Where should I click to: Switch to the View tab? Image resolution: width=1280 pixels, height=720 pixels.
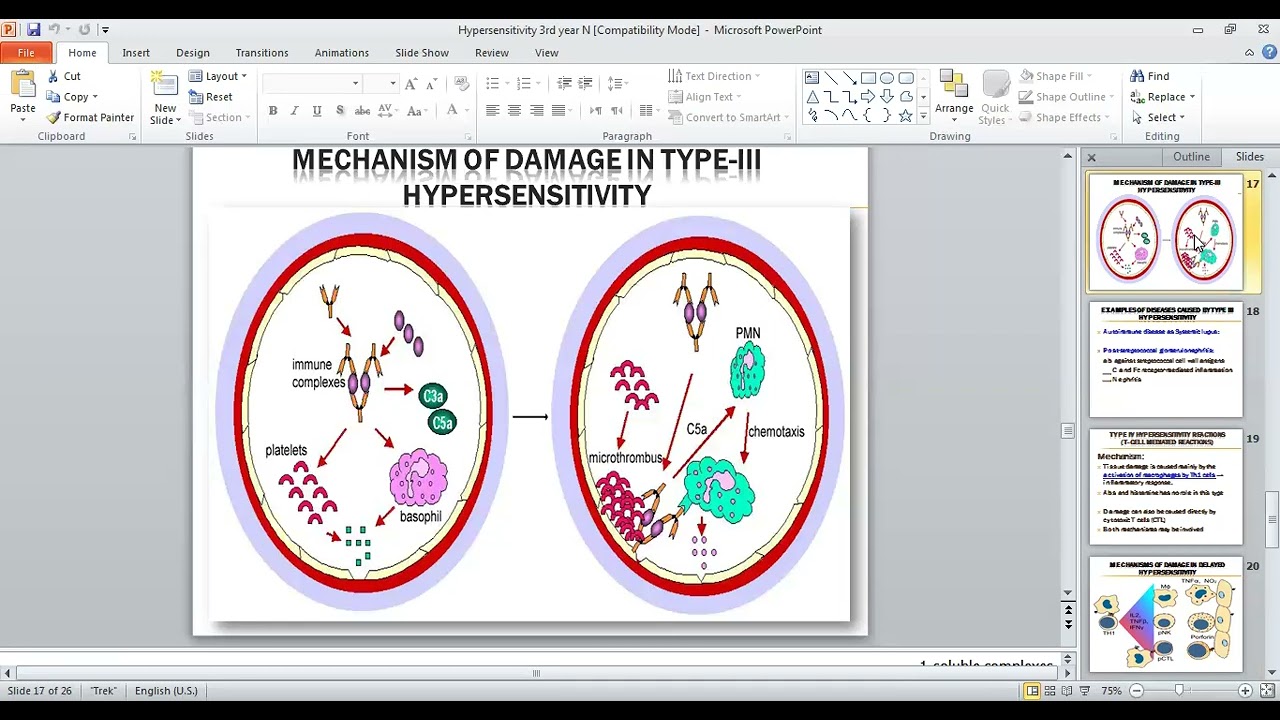[547, 53]
